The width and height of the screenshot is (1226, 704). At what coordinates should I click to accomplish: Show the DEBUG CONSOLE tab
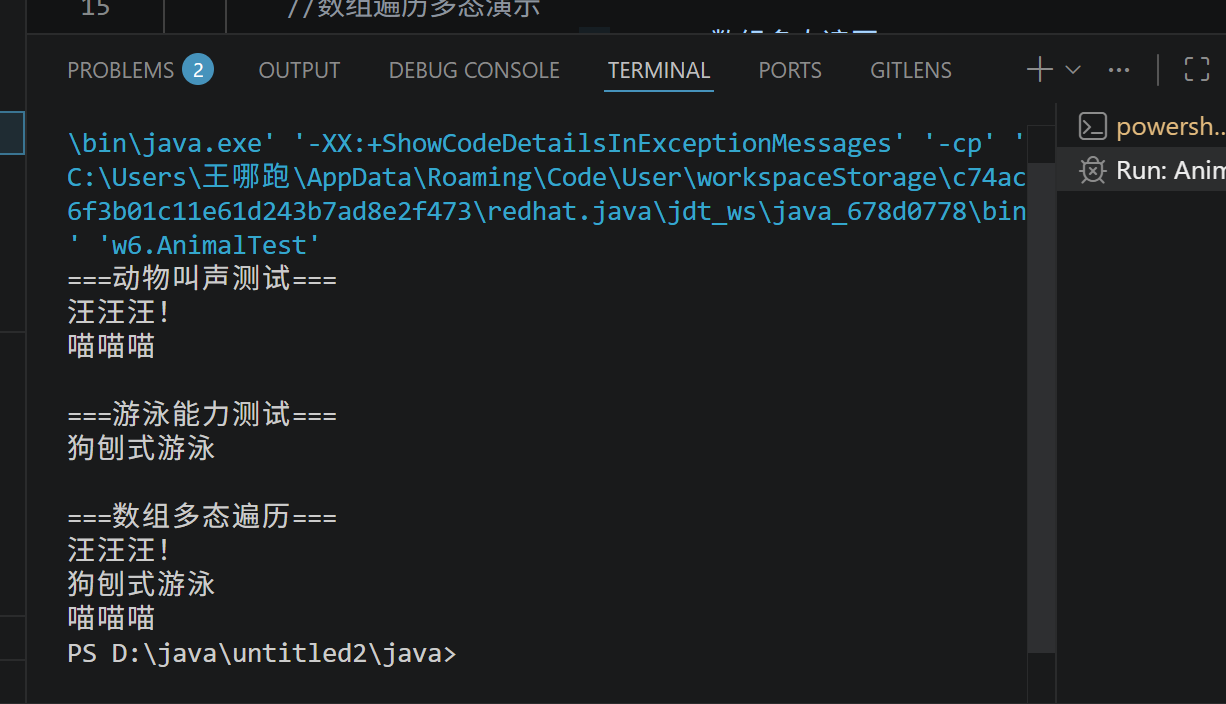point(474,70)
